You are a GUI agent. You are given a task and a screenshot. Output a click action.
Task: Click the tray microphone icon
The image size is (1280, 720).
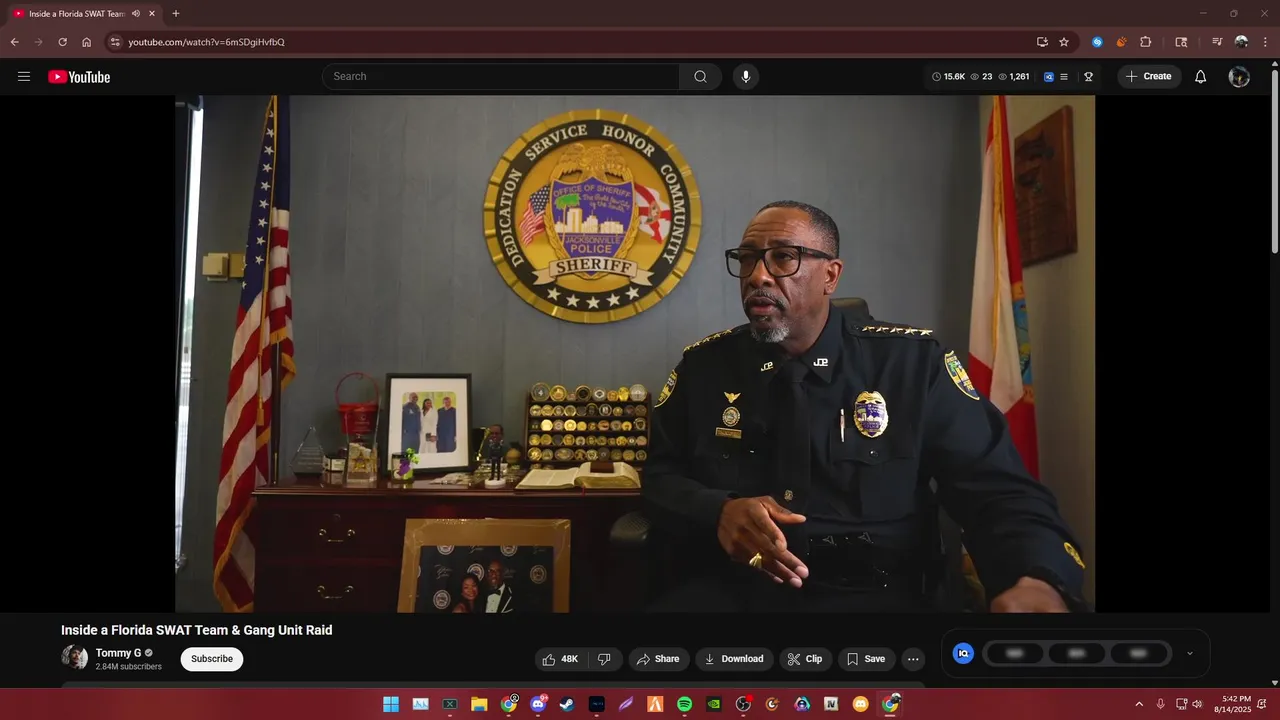coord(1160,704)
